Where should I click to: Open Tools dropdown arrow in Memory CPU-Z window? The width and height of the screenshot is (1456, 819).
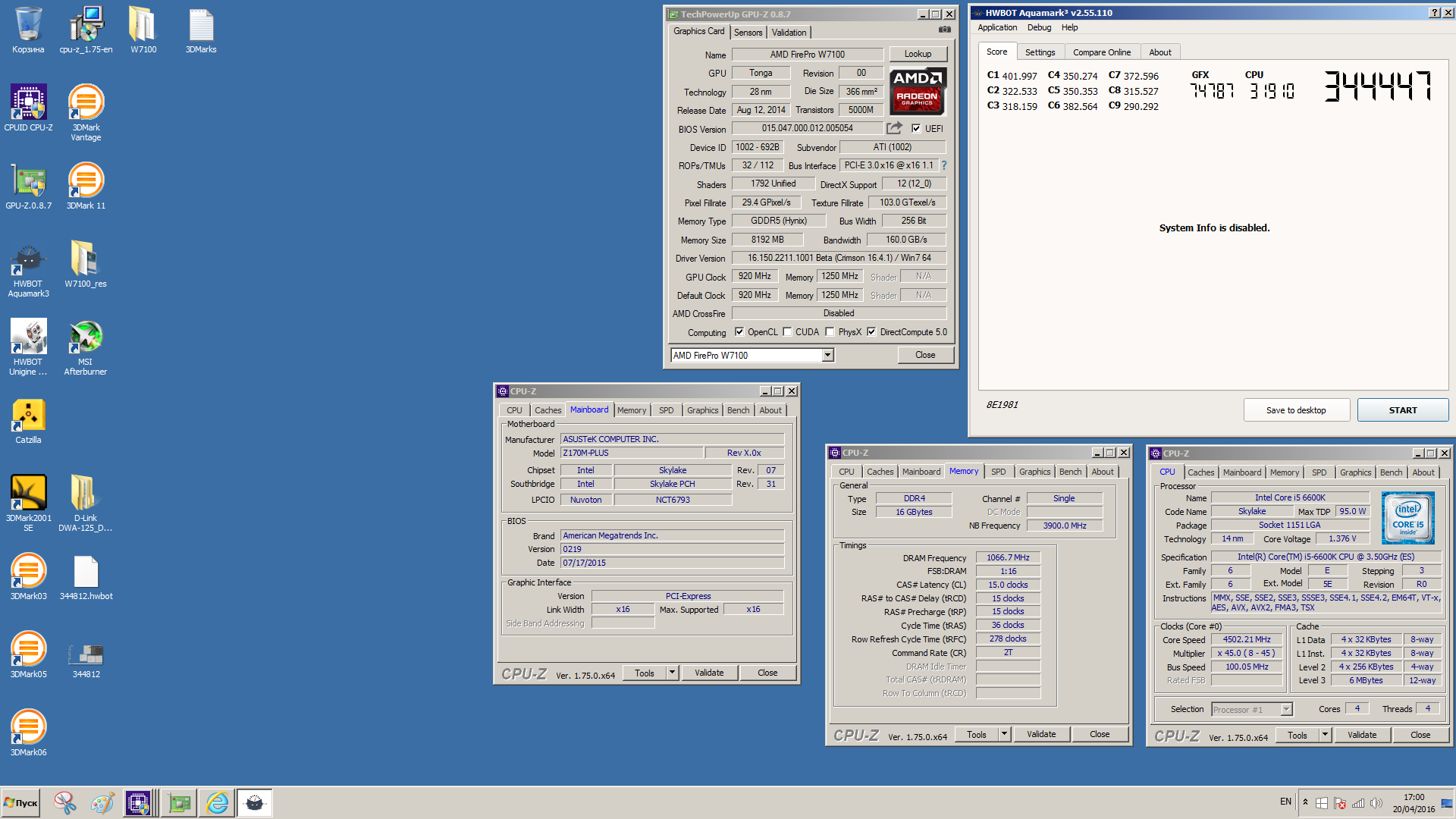pos(1004,734)
